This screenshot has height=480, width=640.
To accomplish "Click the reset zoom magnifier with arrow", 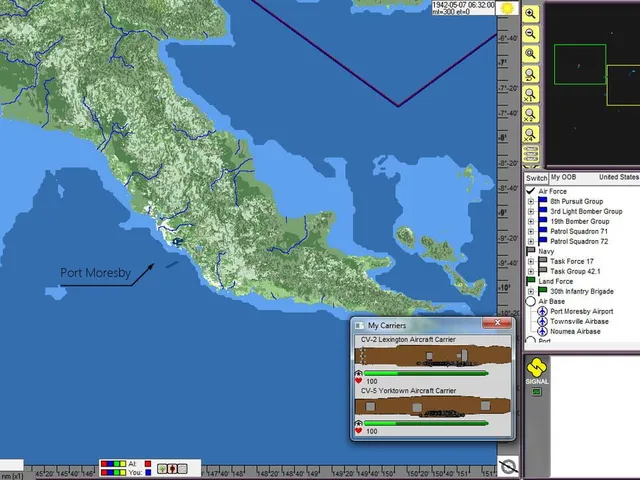I will (530, 74).
